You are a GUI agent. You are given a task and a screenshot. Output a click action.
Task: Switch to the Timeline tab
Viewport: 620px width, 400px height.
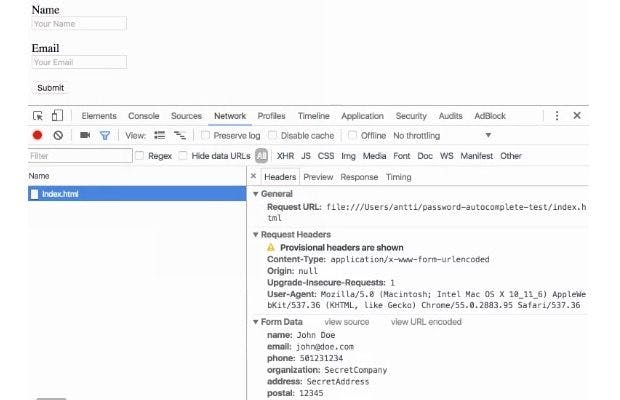click(314, 116)
